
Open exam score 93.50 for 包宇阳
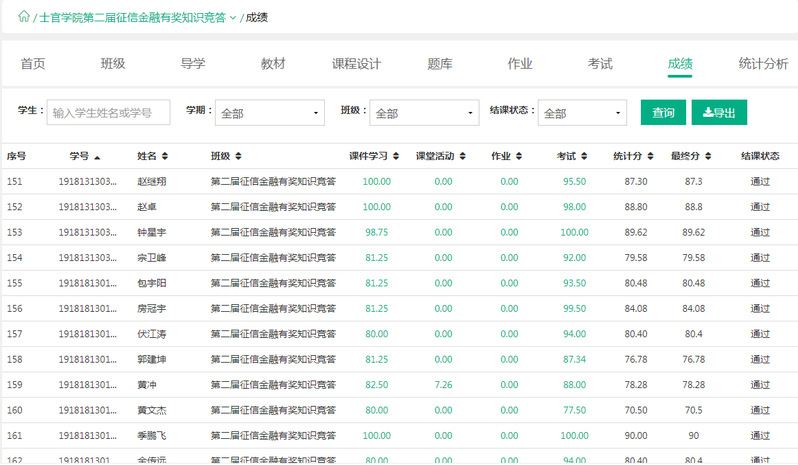point(574,283)
